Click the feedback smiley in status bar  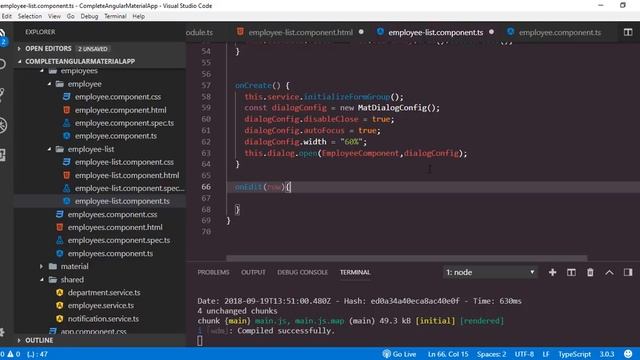(x=628, y=354)
